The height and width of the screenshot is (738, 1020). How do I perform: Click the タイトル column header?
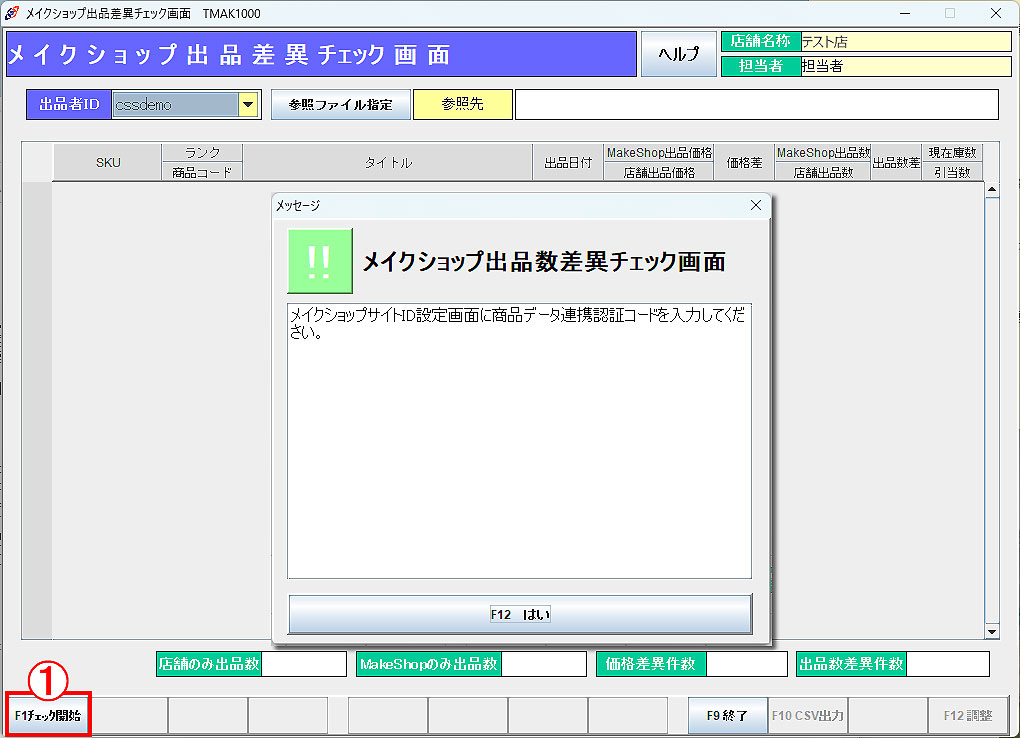click(x=388, y=162)
